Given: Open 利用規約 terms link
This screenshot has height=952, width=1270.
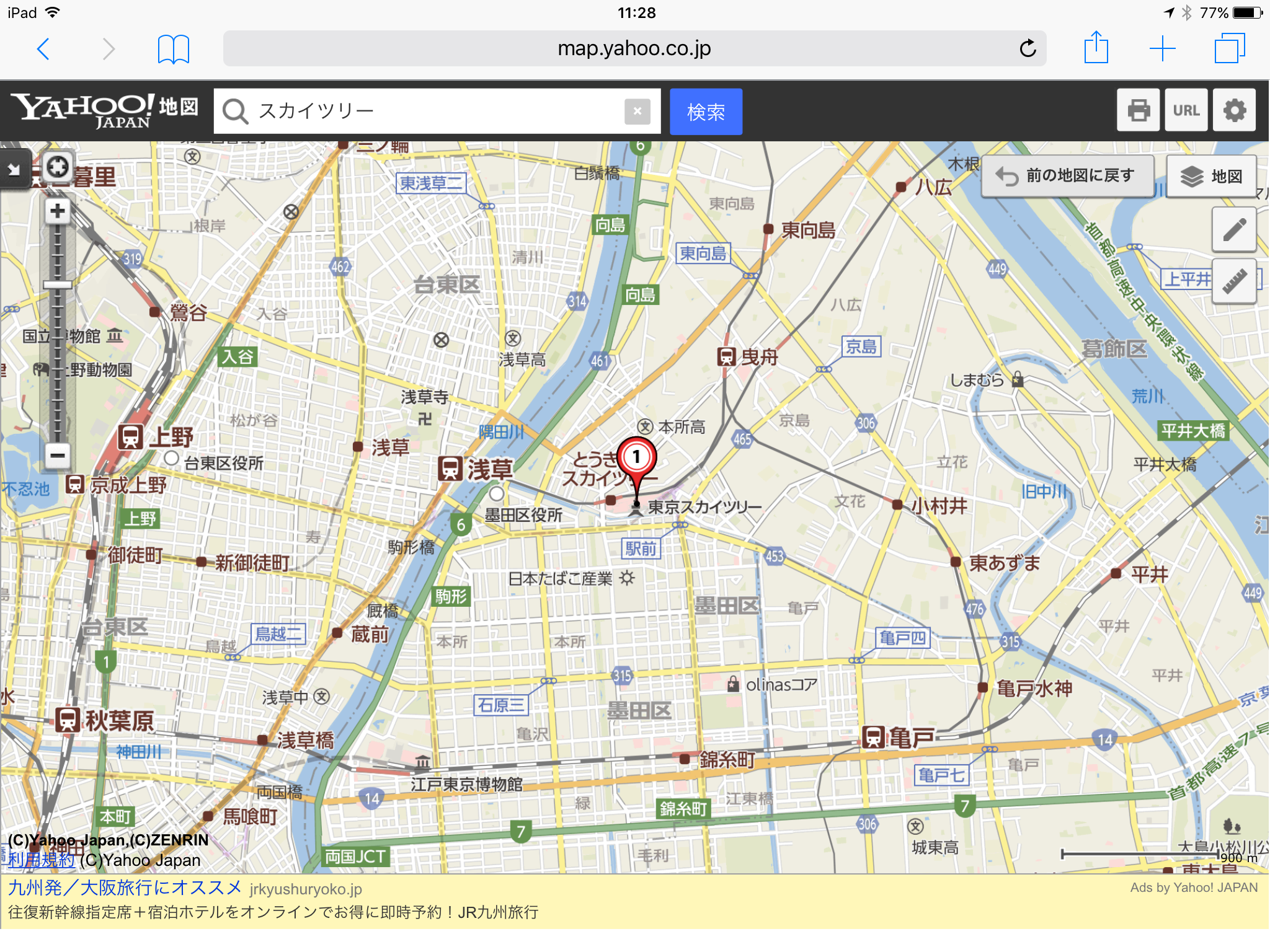Looking at the screenshot, I should 41,860.
